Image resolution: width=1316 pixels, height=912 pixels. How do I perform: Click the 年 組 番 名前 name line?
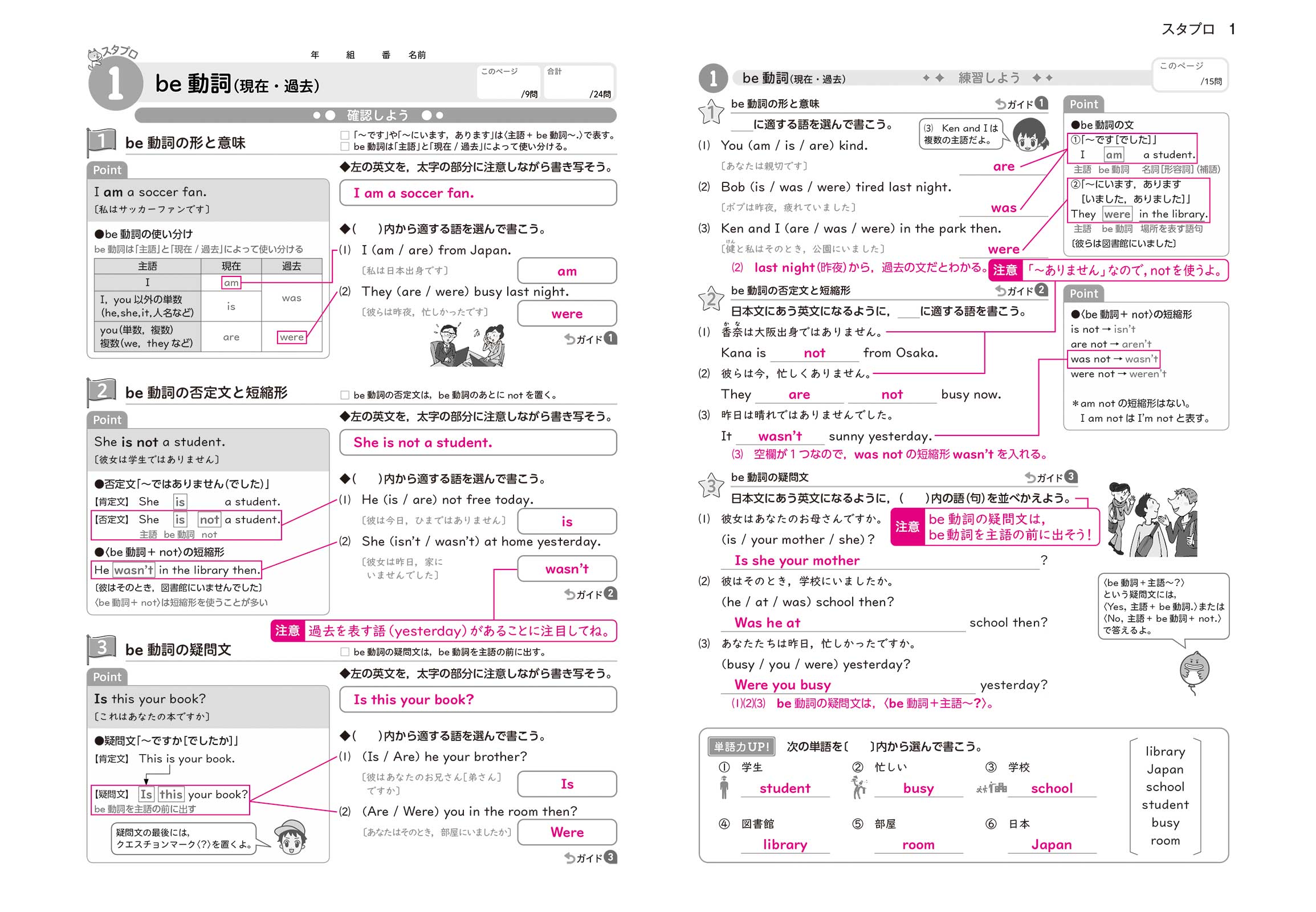[x=368, y=55]
